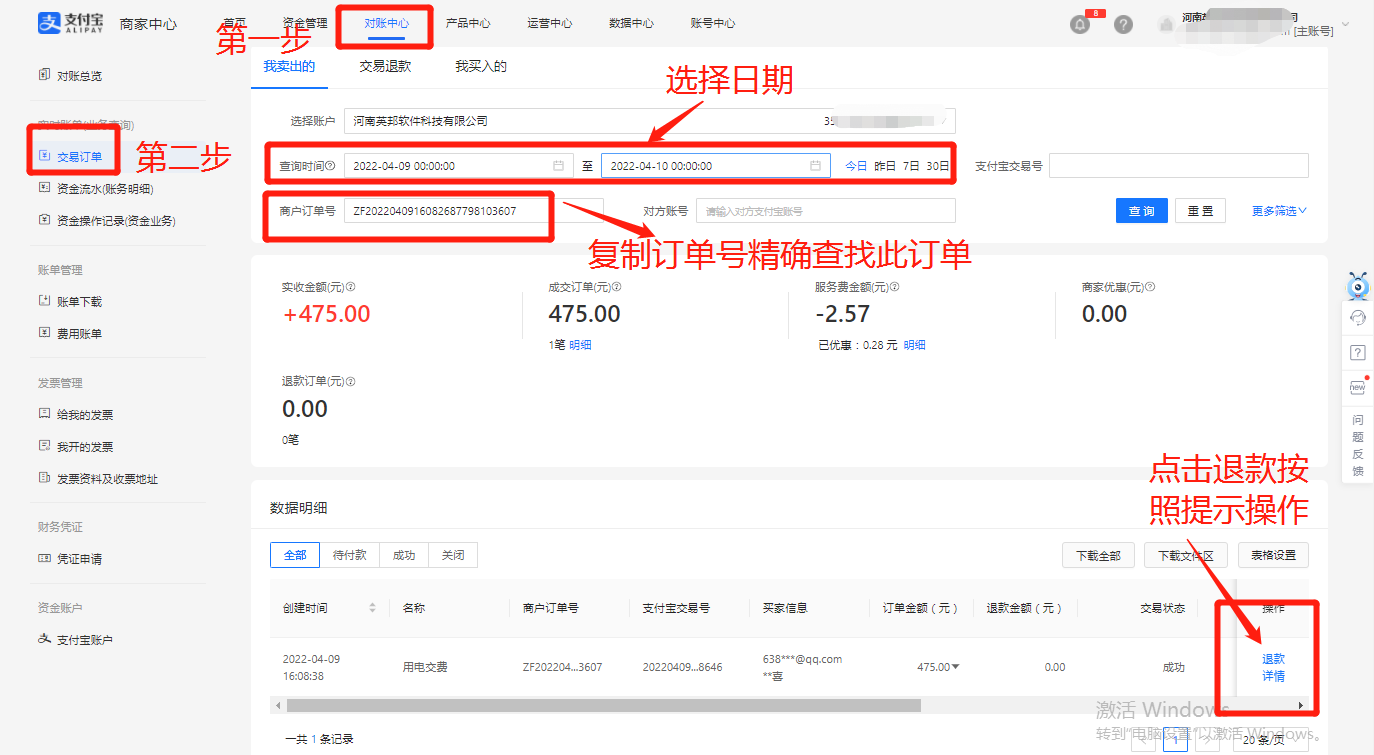
Task: Click the 重置 reset button
Action: click(x=1201, y=211)
